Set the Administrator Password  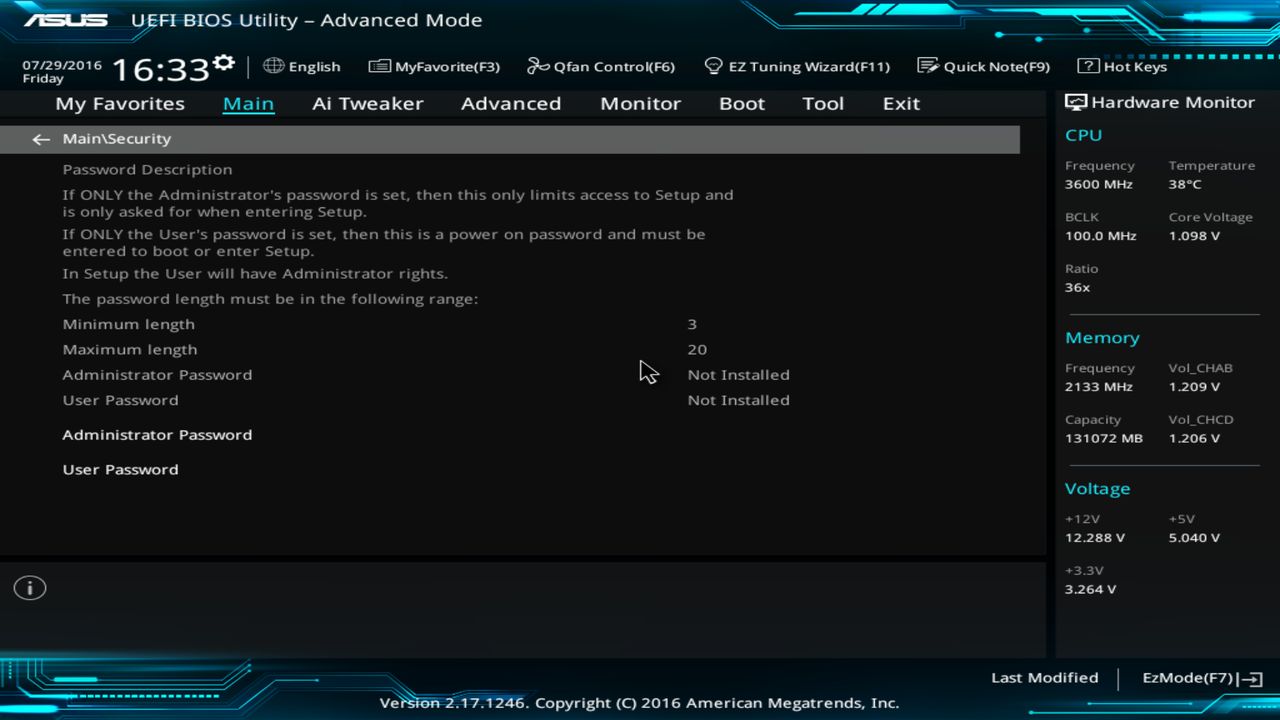(157, 435)
